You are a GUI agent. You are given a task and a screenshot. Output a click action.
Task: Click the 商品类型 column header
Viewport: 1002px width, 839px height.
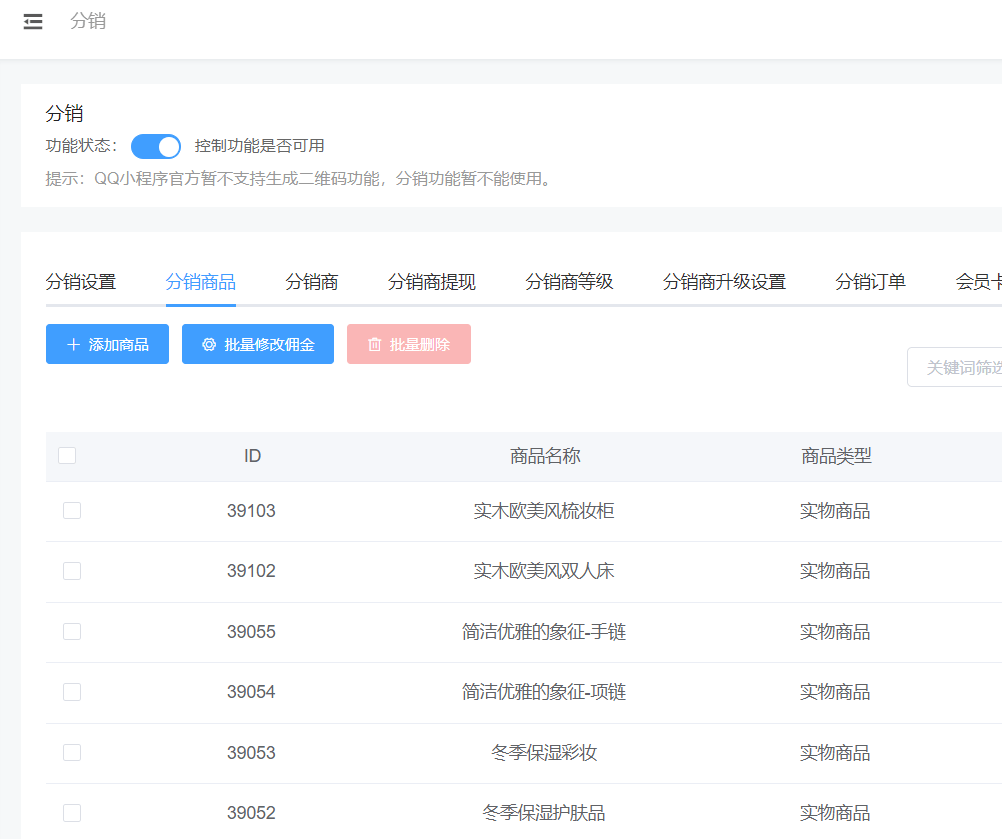(x=836, y=456)
